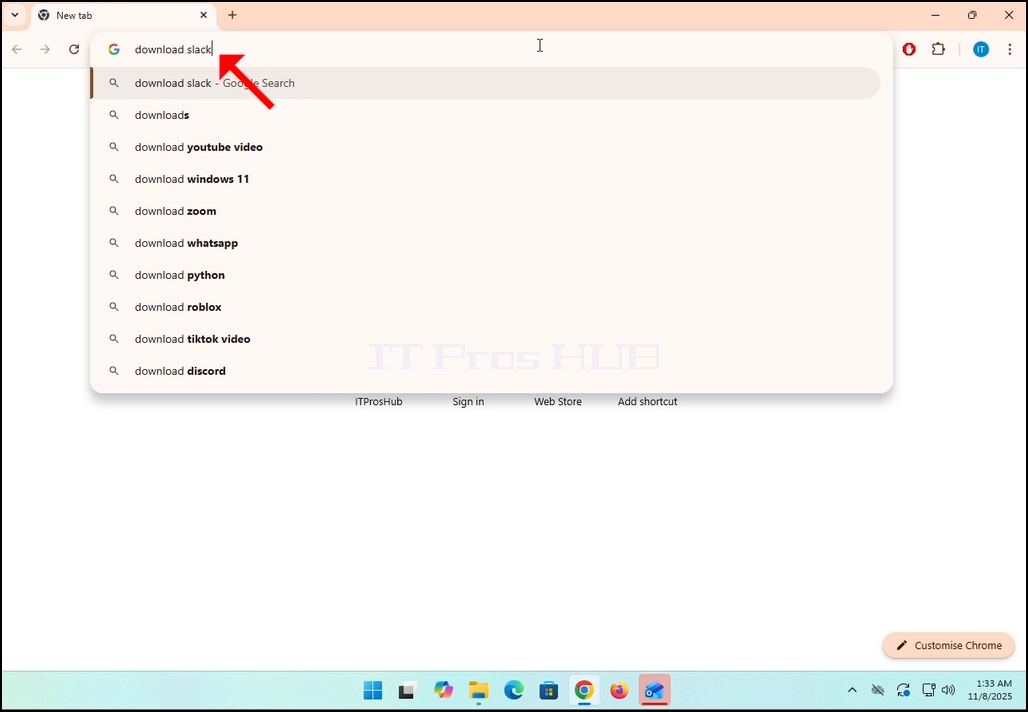
Task: Open the Web Store shortcut
Action: [x=557, y=401]
